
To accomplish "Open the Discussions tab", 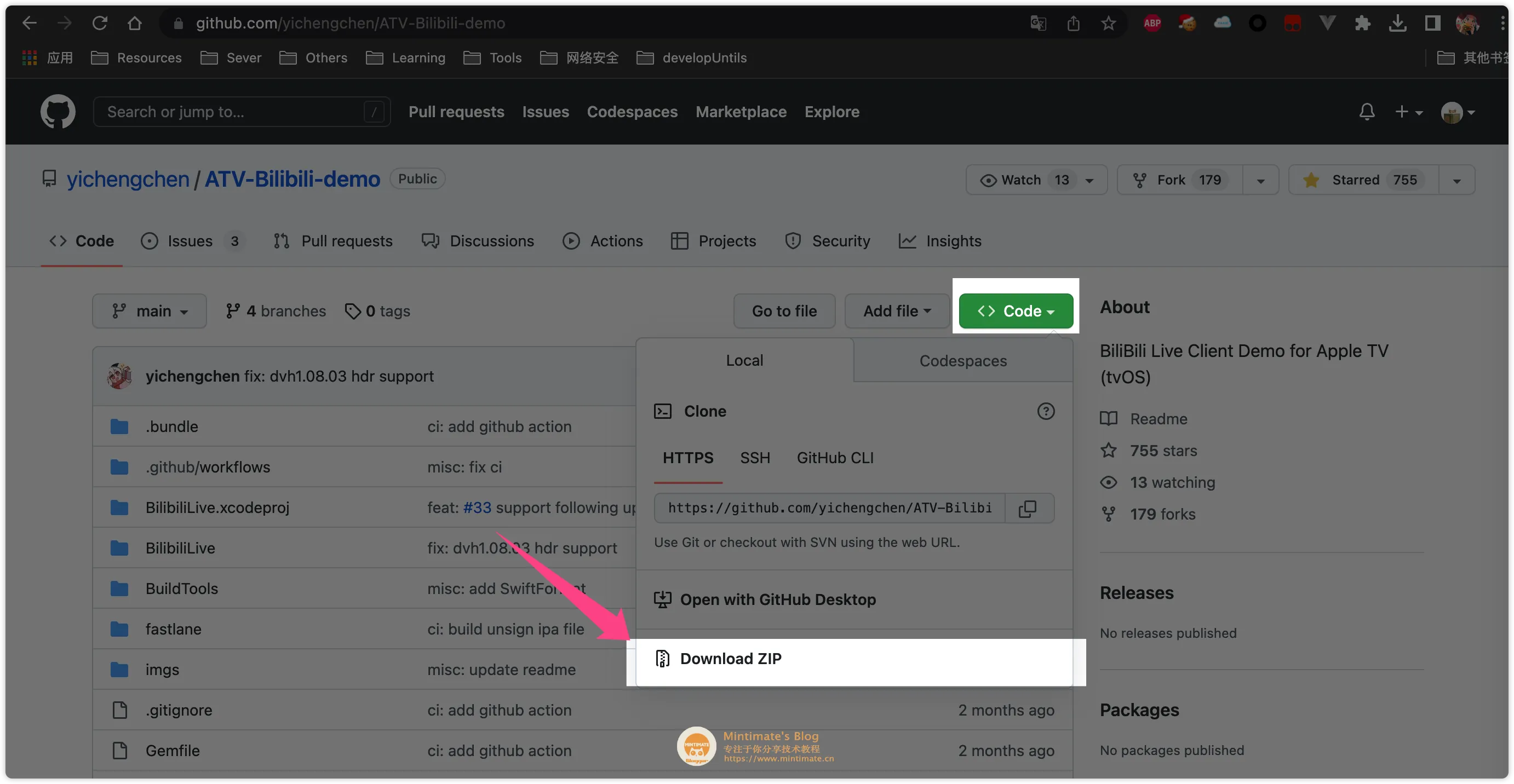I will [477, 241].
